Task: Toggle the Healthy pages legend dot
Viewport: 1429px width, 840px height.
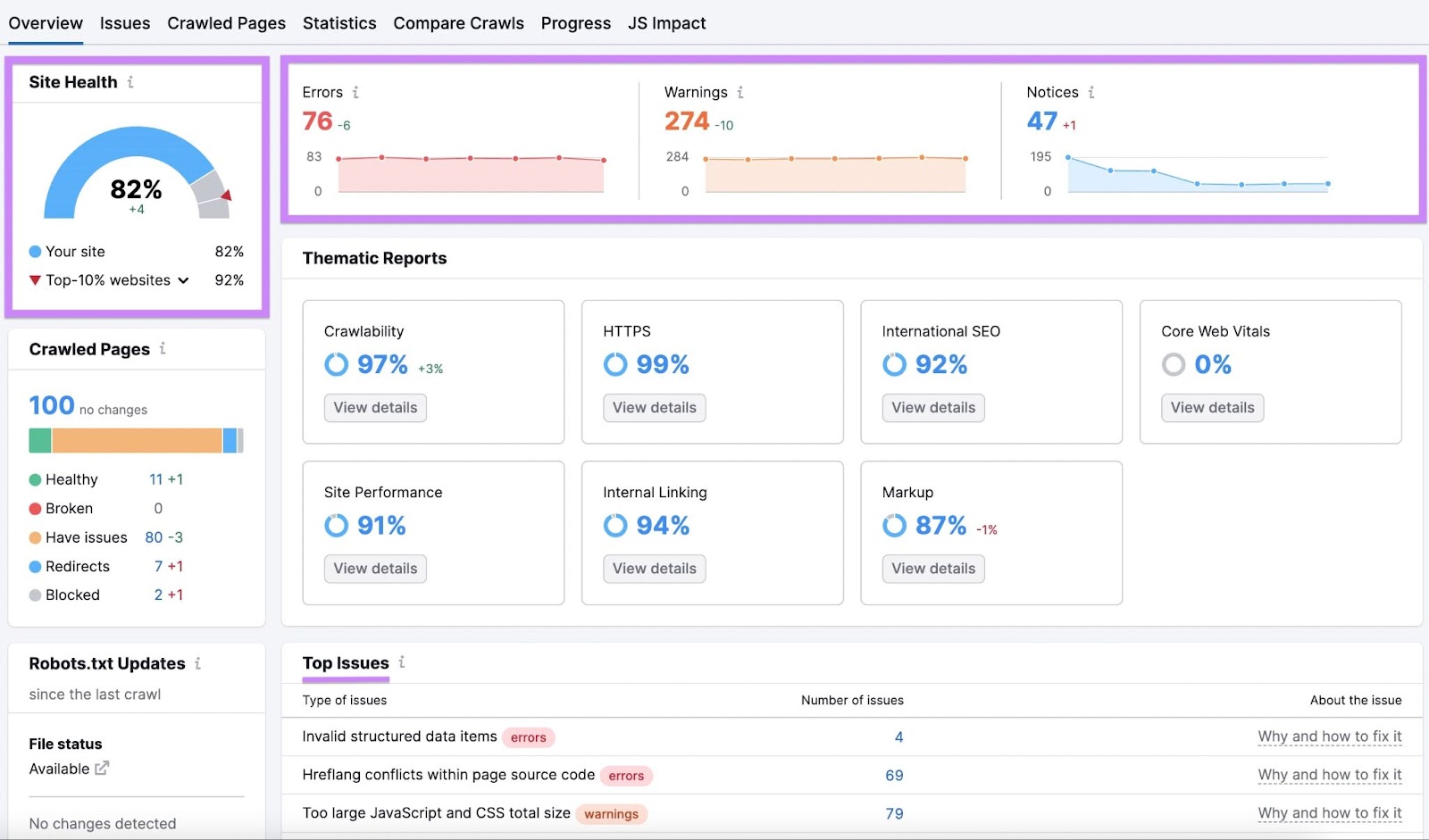Action: pos(35,479)
